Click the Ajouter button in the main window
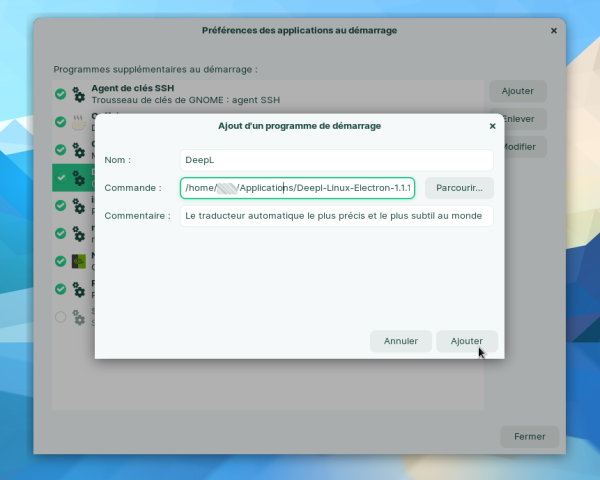This screenshot has height=480, width=600. click(x=517, y=91)
